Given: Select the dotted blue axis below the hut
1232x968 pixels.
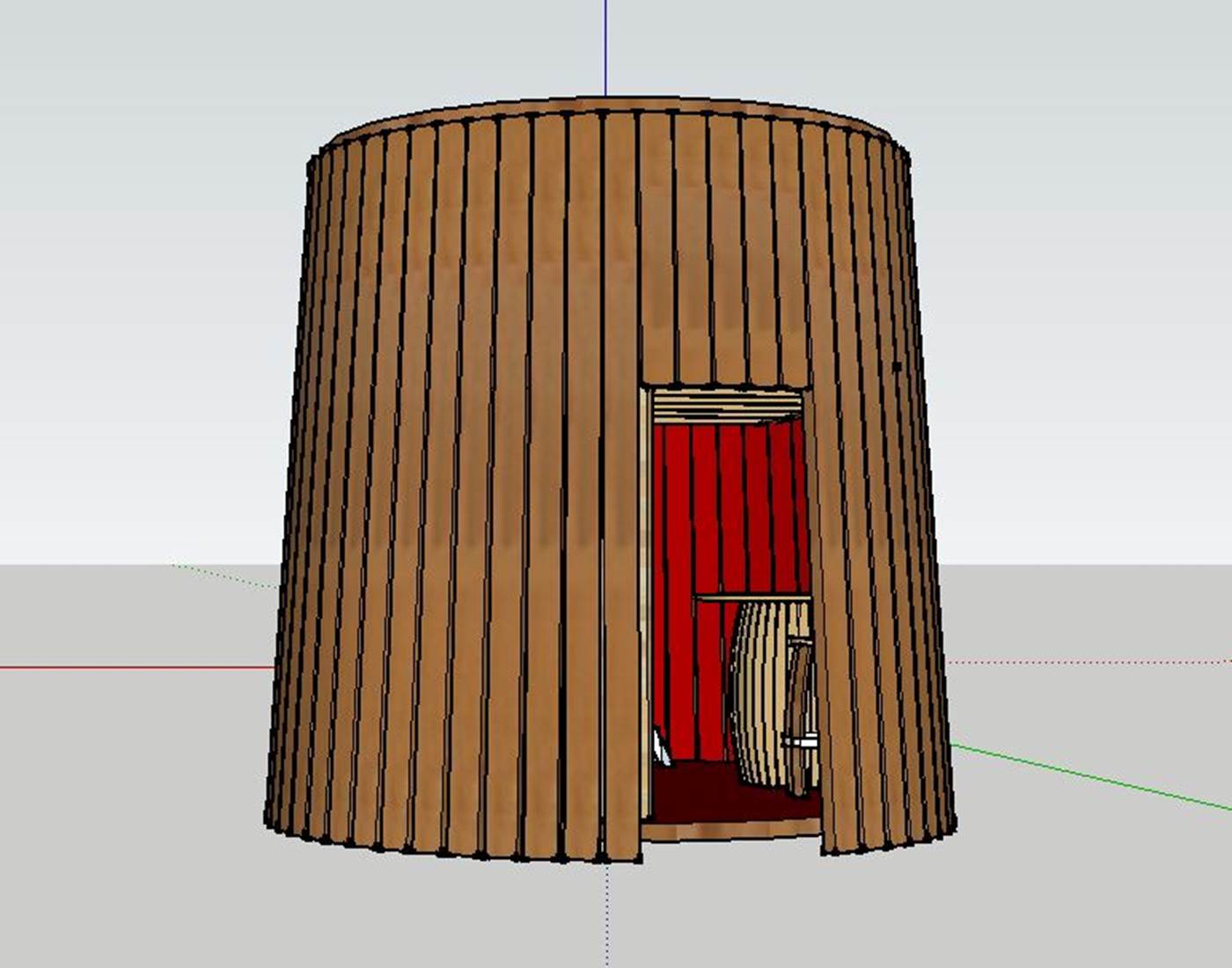Looking at the screenshot, I should 606,915.
